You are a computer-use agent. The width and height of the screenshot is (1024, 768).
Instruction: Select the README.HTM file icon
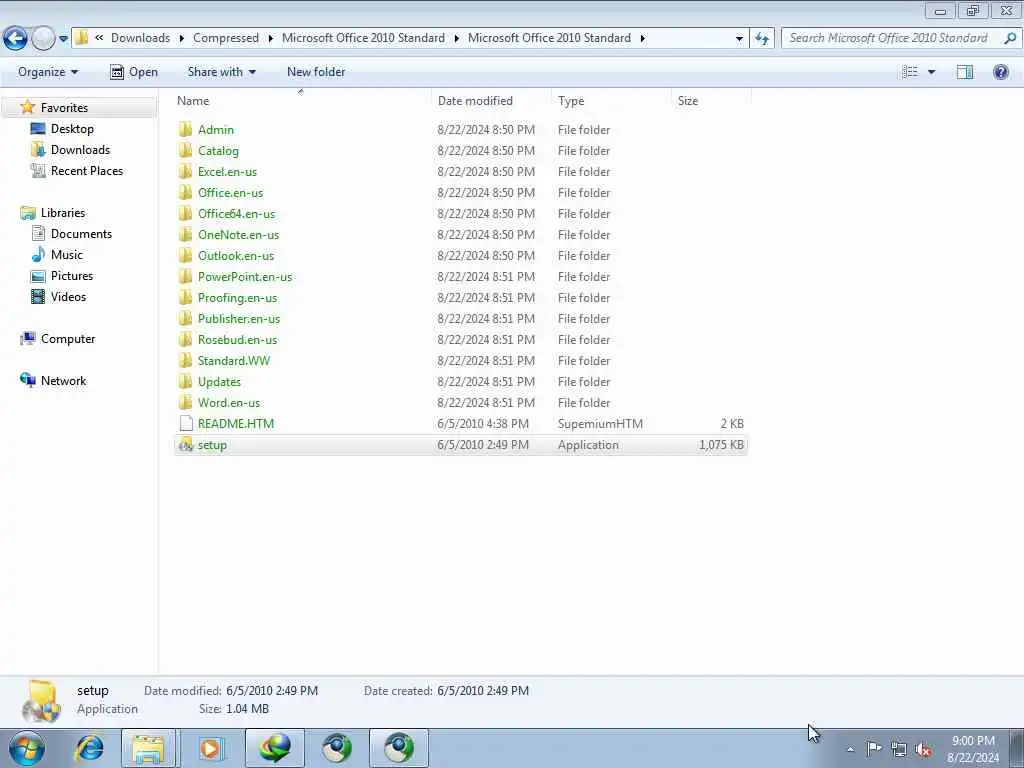186,423
